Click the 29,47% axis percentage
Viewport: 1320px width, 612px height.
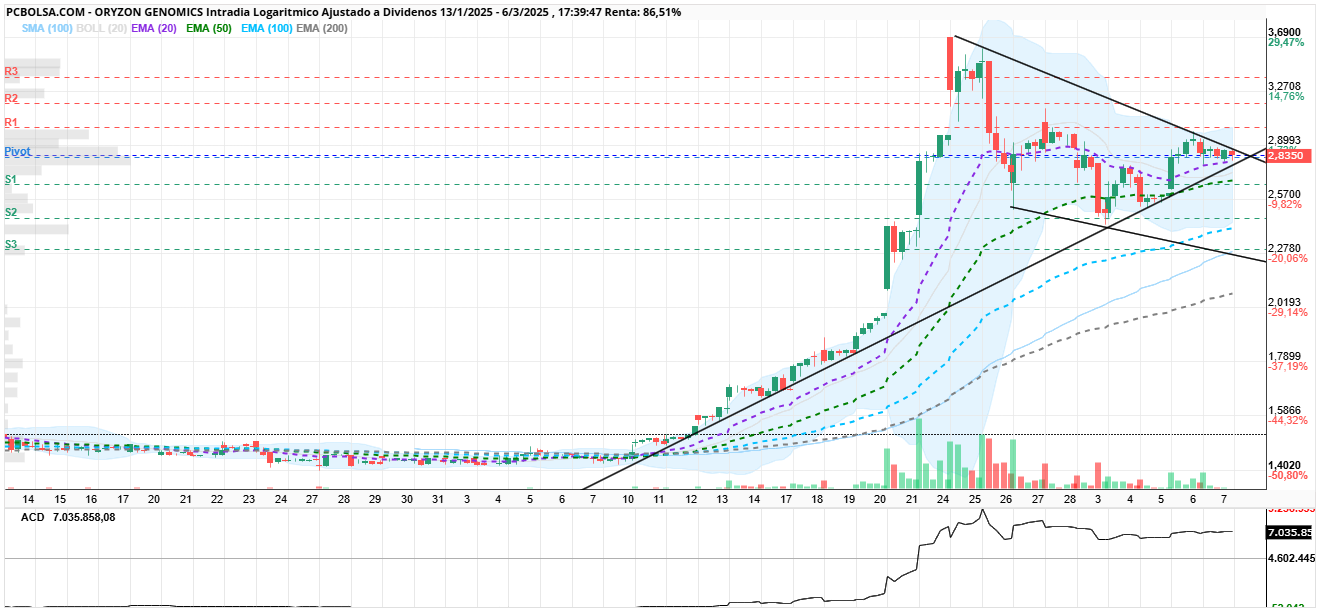point(1286,43)
